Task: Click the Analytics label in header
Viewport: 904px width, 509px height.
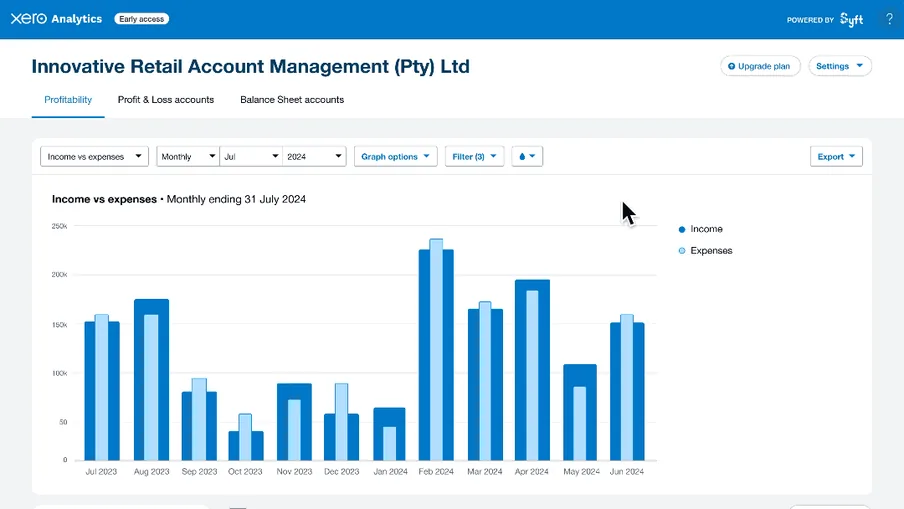Action: [x=77, y=19]
